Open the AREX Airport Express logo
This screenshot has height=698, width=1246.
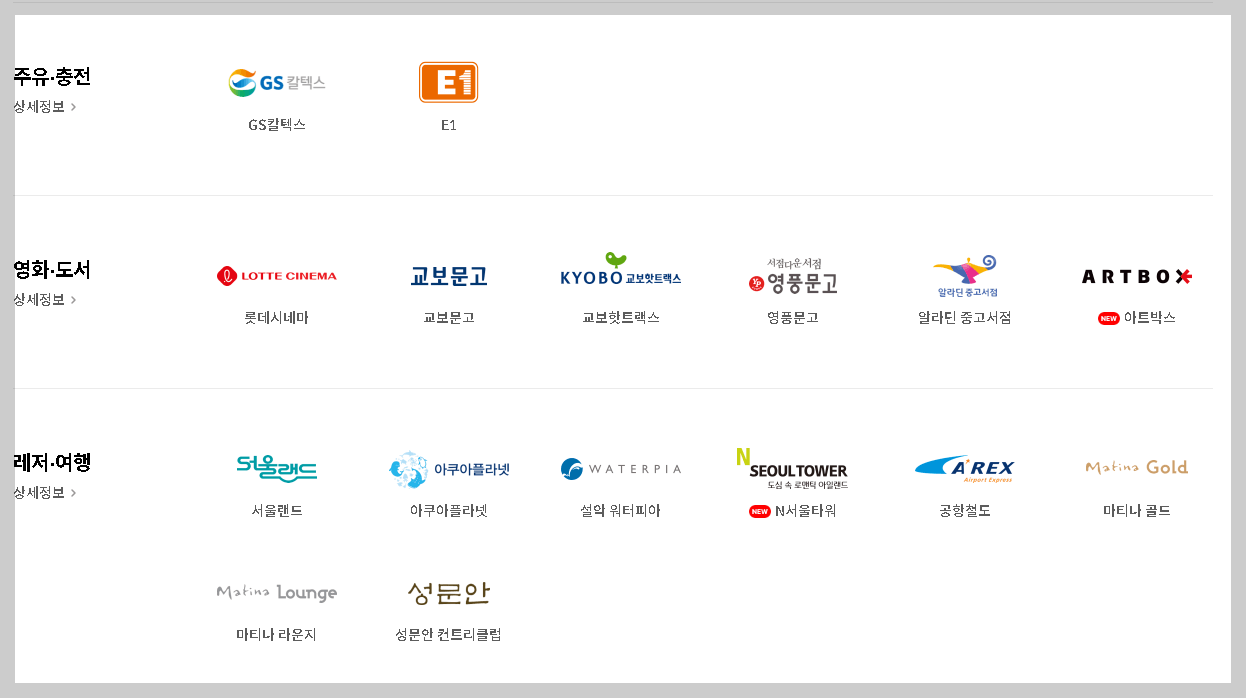[x=965, y=469]
